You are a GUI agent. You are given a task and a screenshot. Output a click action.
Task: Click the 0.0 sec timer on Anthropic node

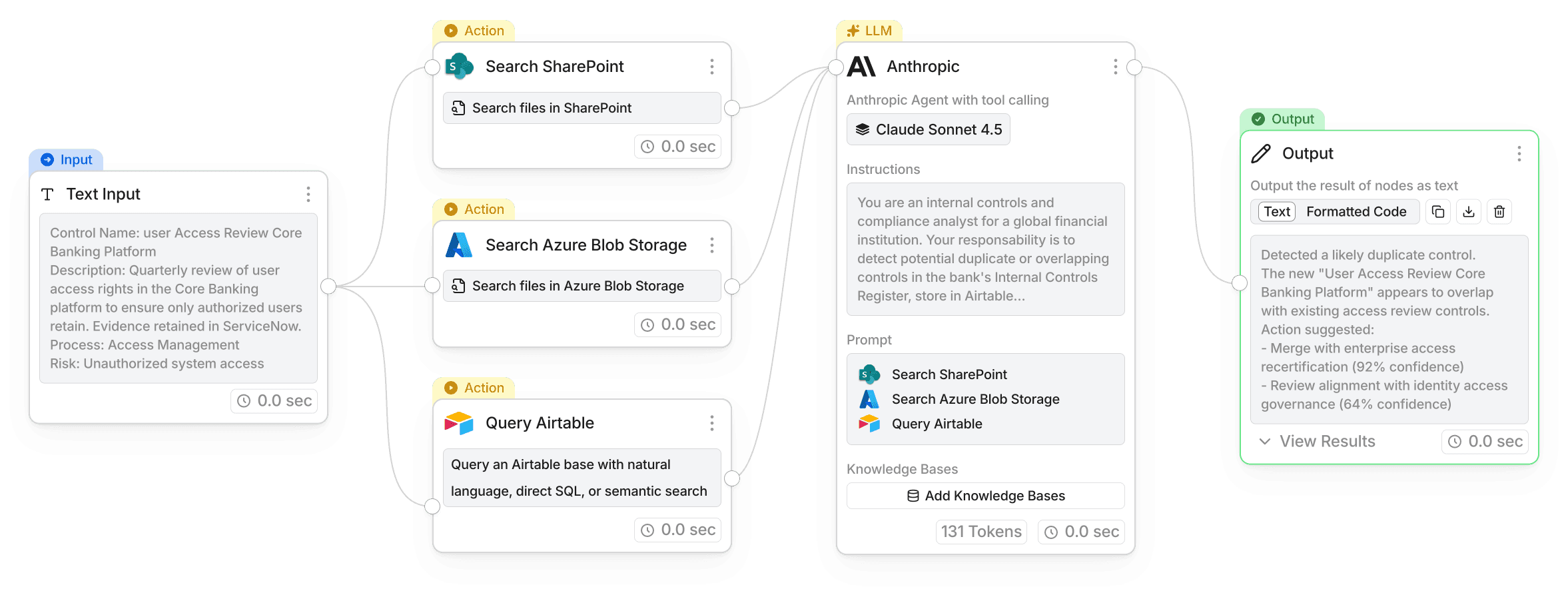(x=1082, y=532)
